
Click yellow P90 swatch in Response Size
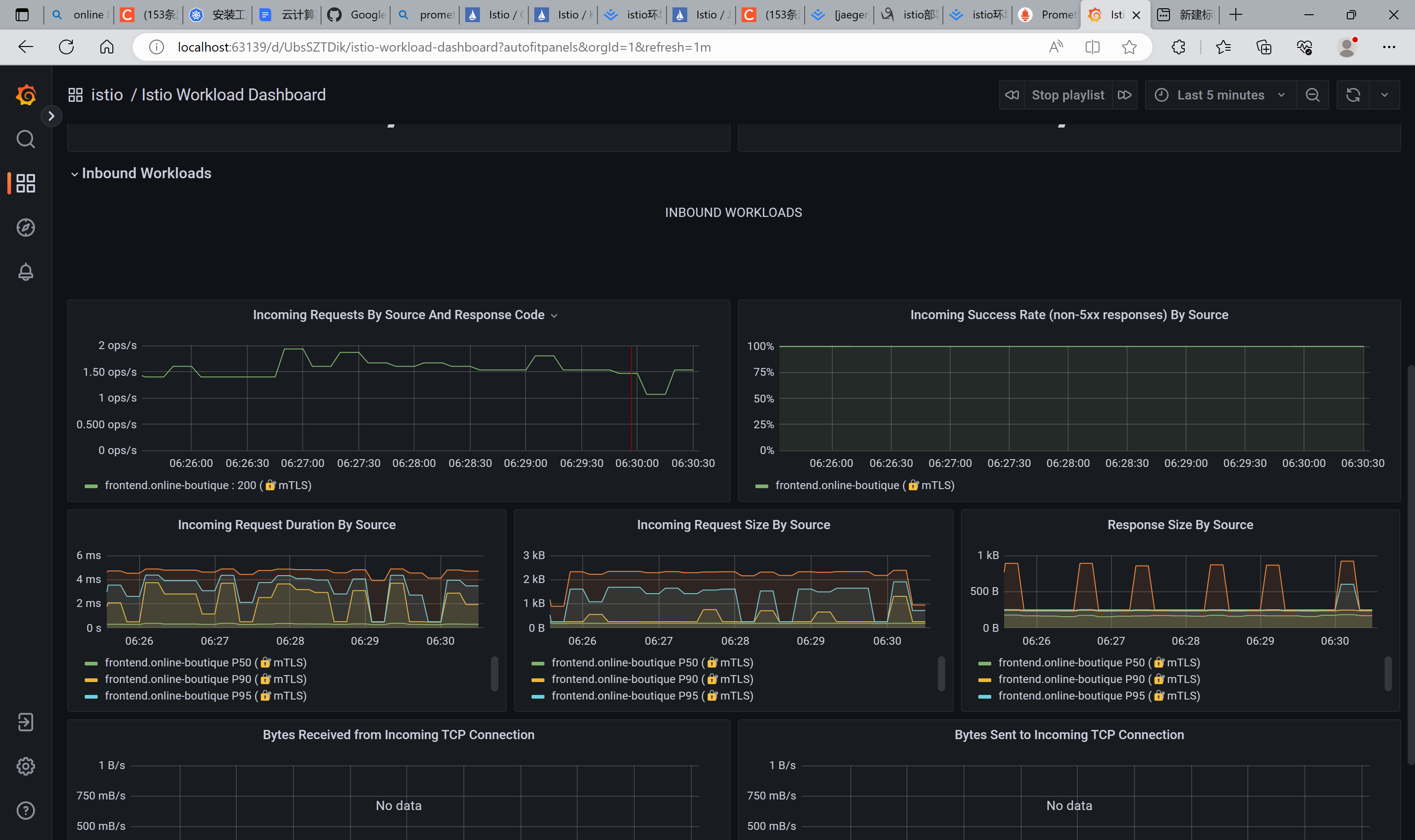[985, 680]
